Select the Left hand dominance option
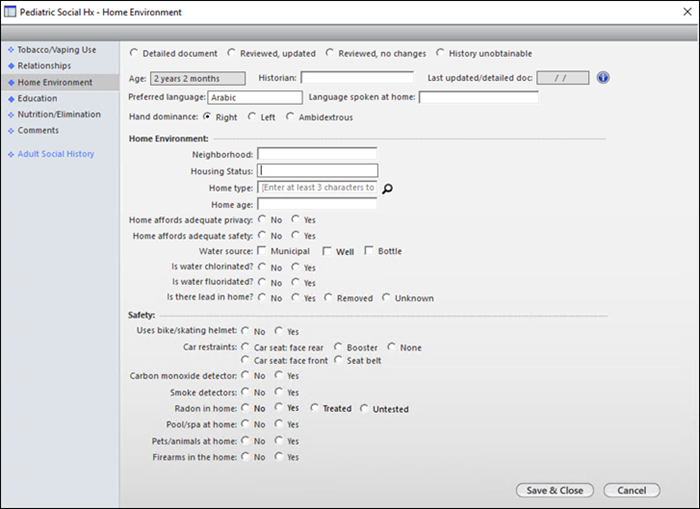This screenshot has width=700, height=509. (x=252, y=117)
